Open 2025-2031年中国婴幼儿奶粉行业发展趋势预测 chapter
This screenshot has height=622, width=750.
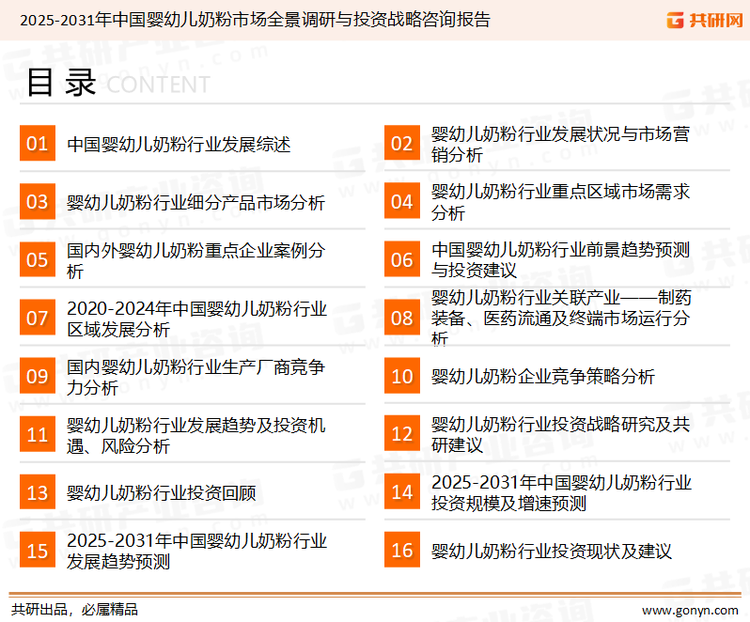click(196, 550)
